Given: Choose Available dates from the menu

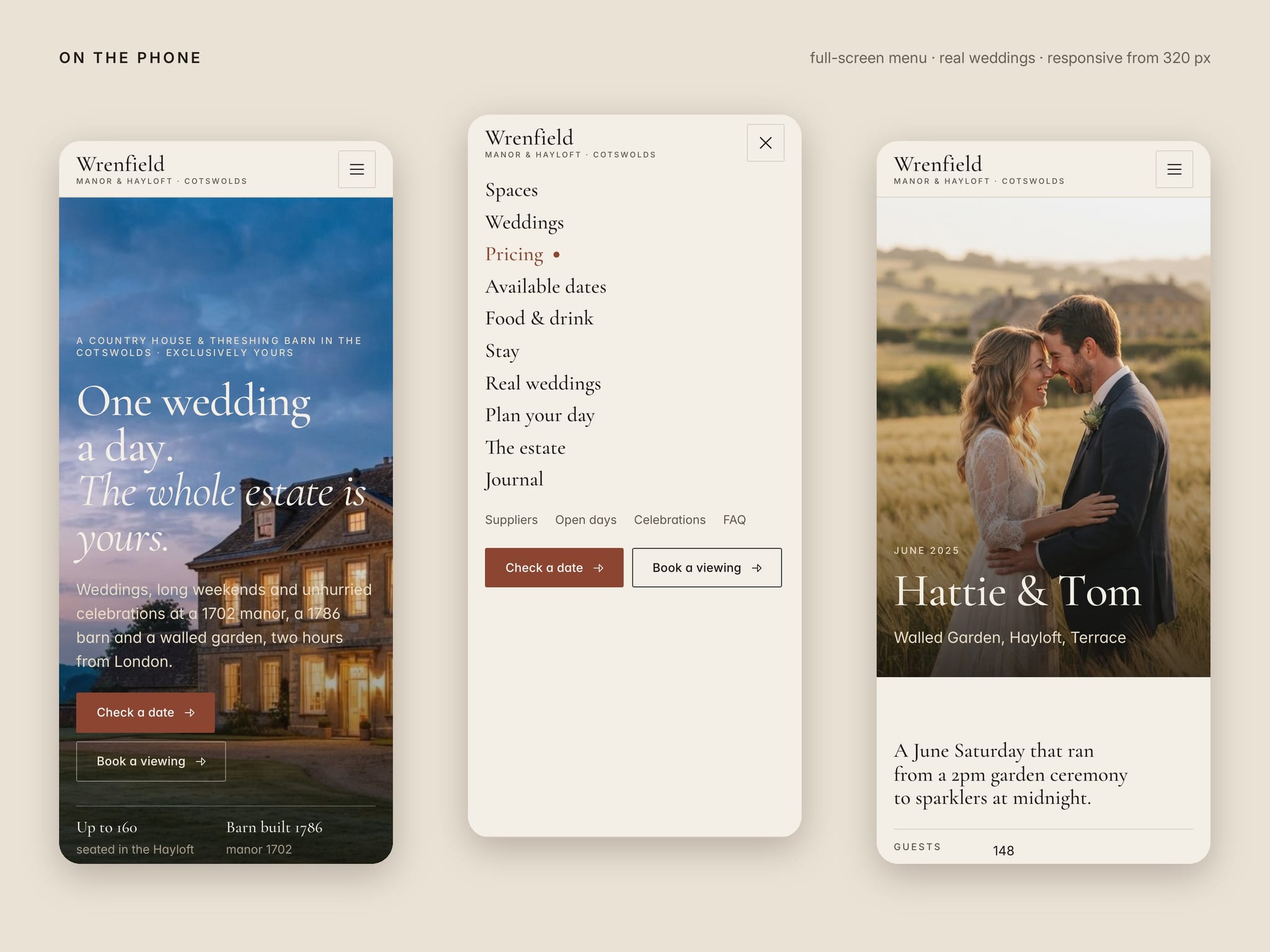Looking at the screenshot, I should coord(546,286).
